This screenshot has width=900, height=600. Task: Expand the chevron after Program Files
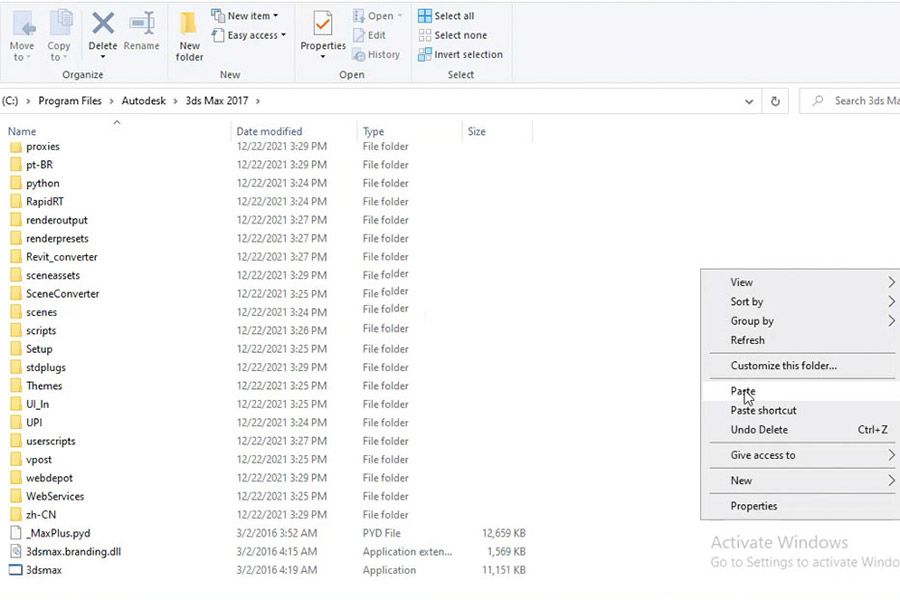click(111, 101)
